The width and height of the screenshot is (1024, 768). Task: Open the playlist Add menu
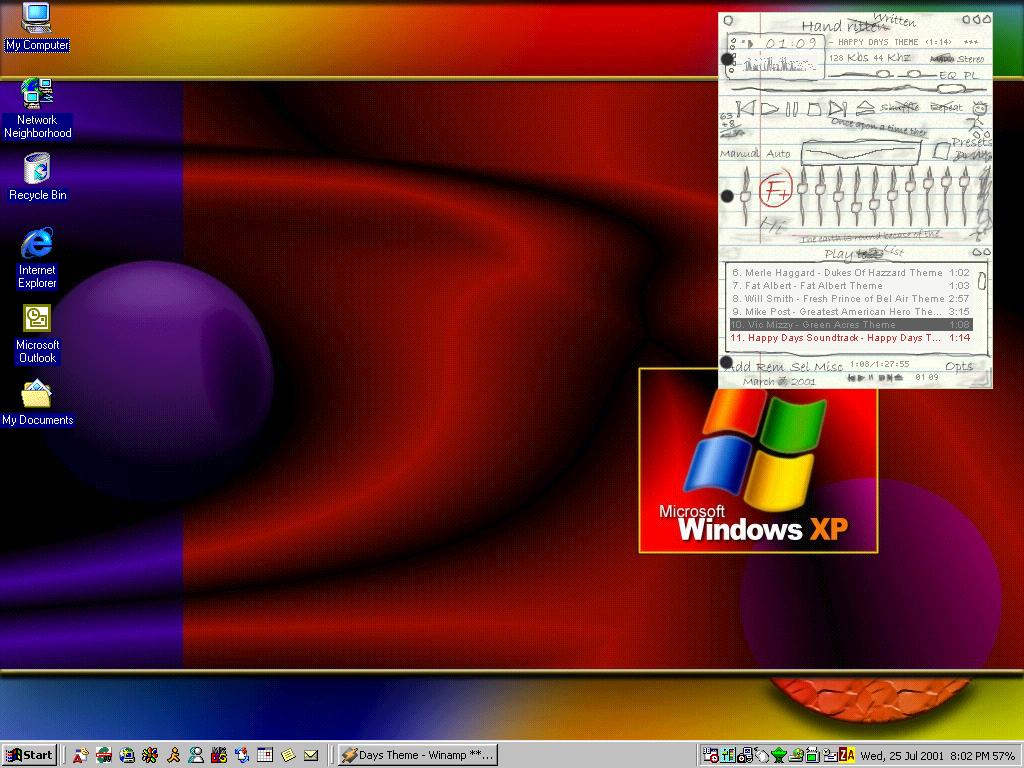[738, 367]
